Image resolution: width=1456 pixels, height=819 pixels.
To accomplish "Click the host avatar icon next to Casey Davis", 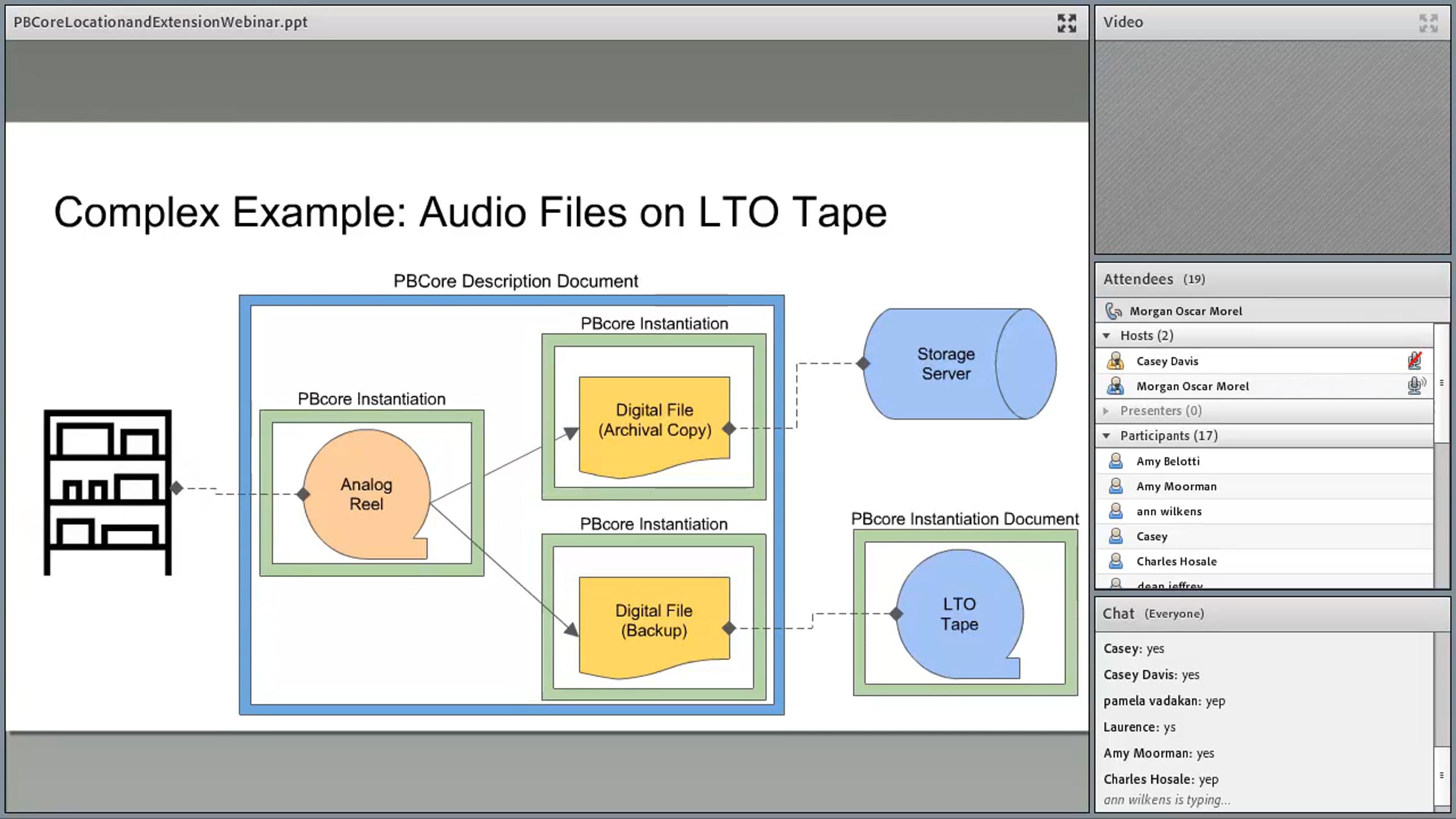I will [x=1115, y=360].
